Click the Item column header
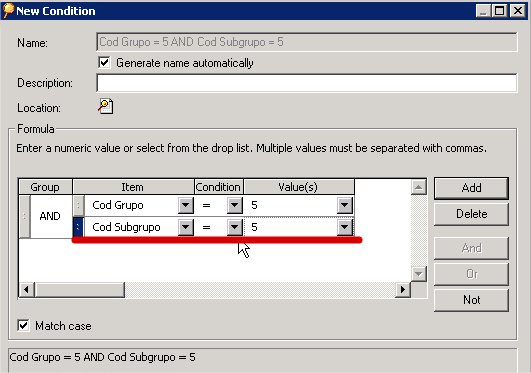 (x=133, y=187)
